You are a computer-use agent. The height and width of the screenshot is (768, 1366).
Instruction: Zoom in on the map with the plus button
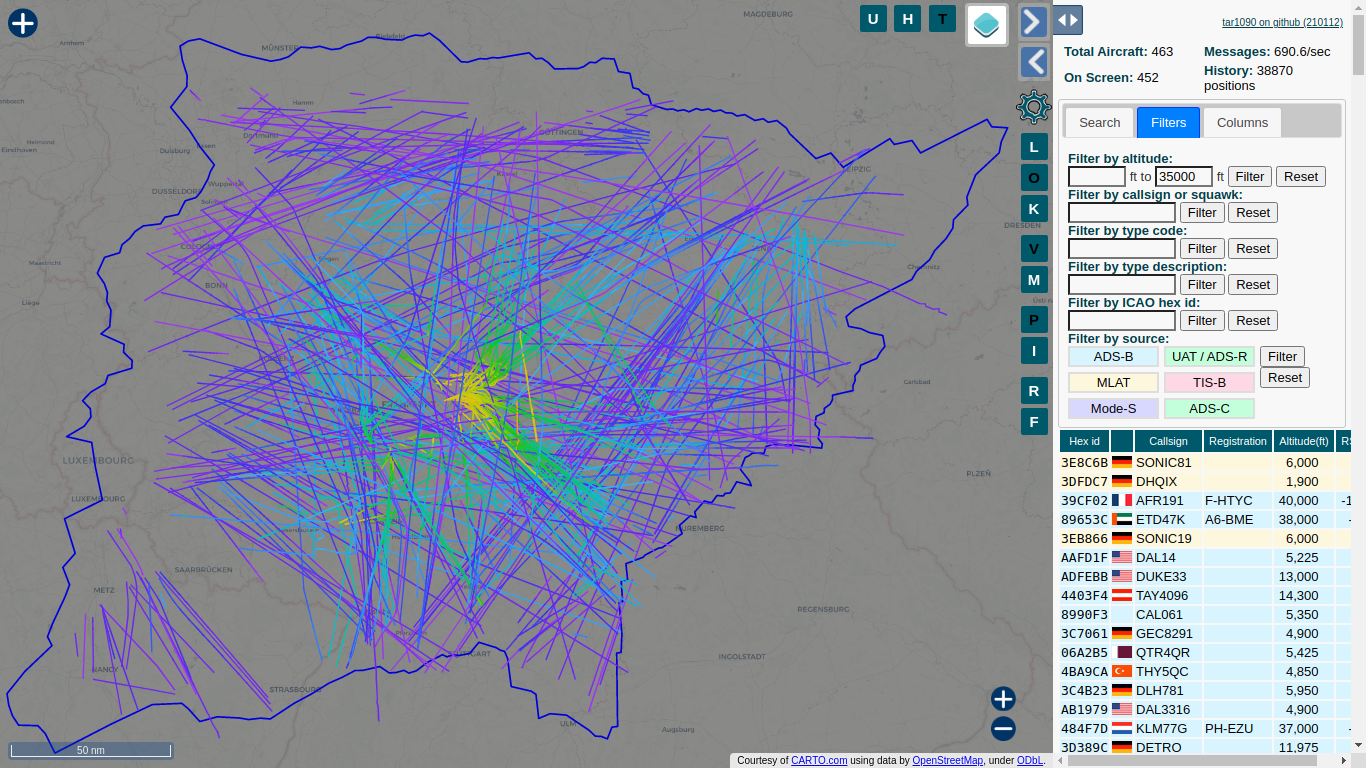click(x=1003, y=699)
